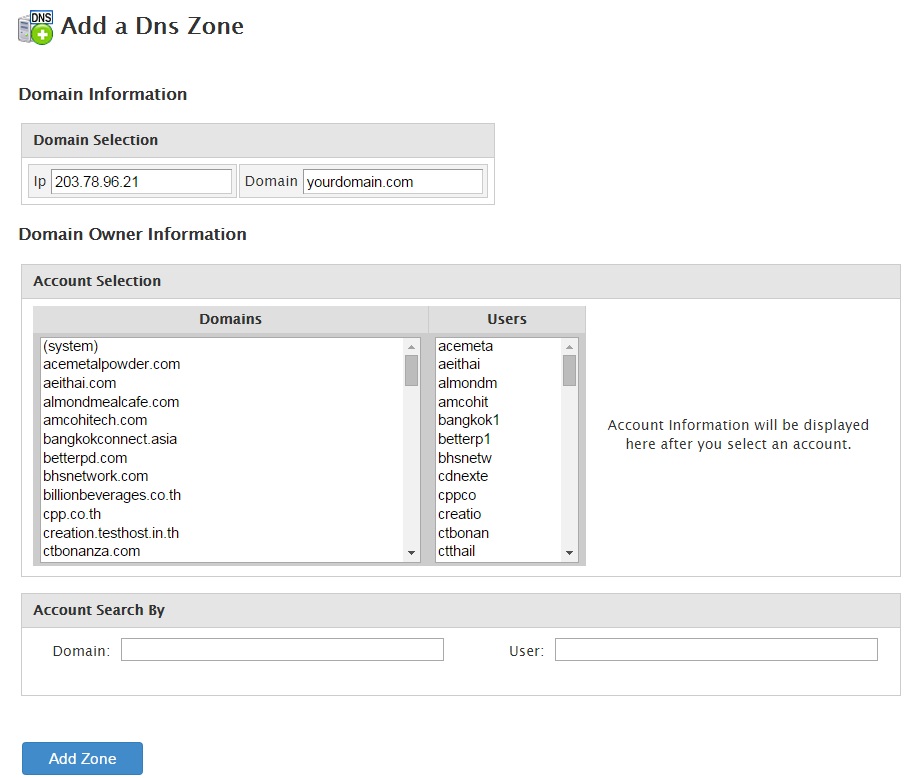Click the Users list scrollbar thumb
914x778 pixels.
coord(569,371)
